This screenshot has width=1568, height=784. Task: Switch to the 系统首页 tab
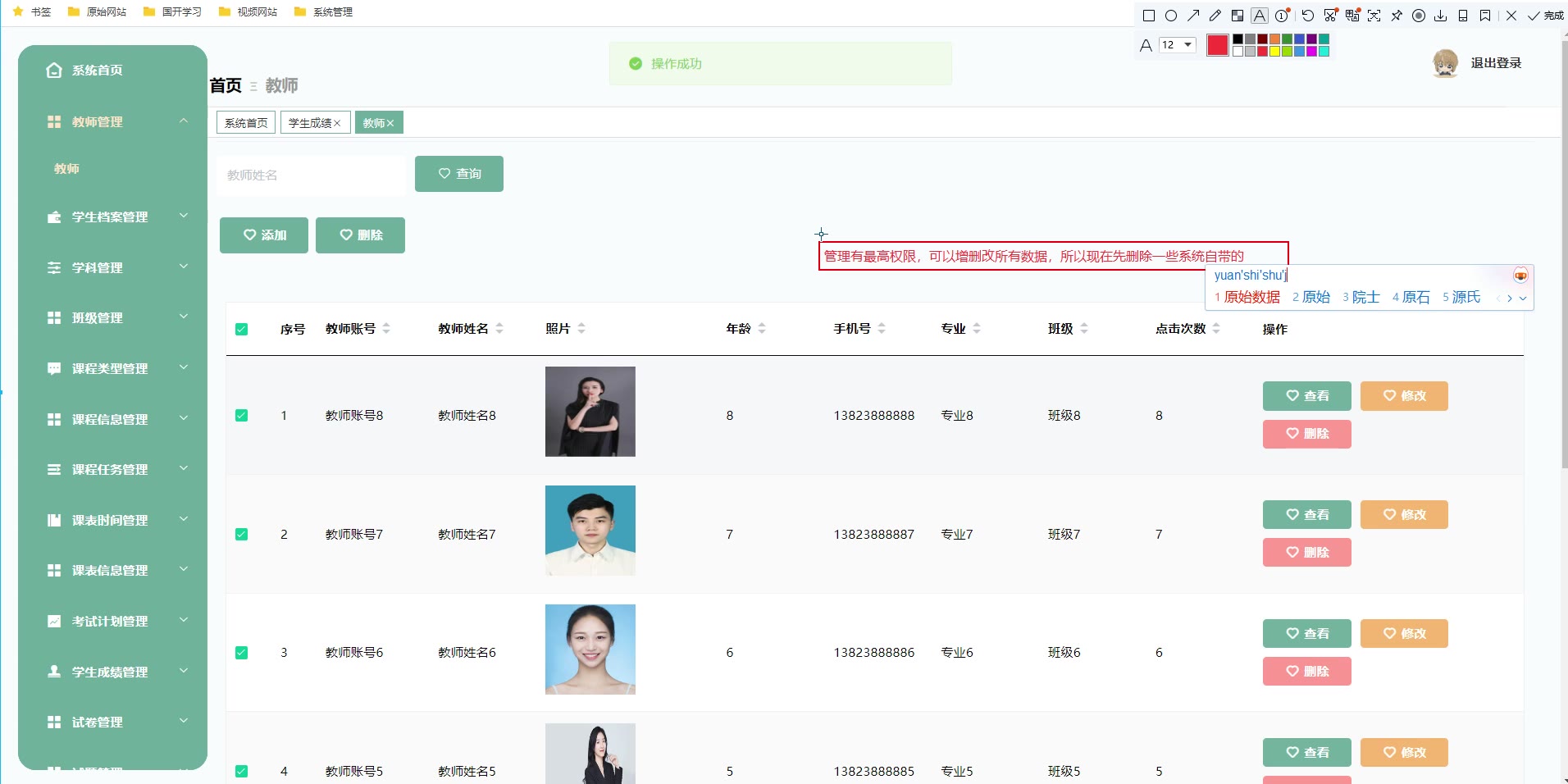click(x=246, y=123)
